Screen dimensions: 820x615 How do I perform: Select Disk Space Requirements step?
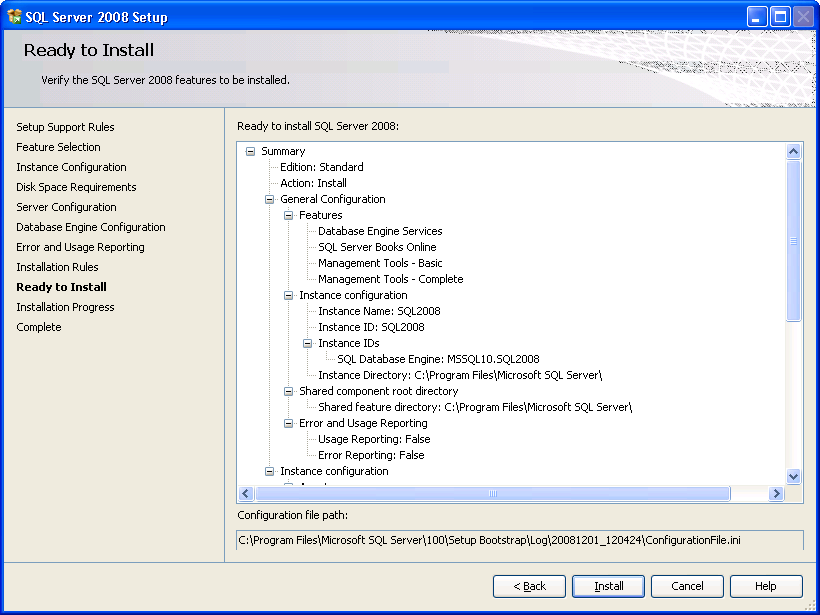tap(76, 187)
